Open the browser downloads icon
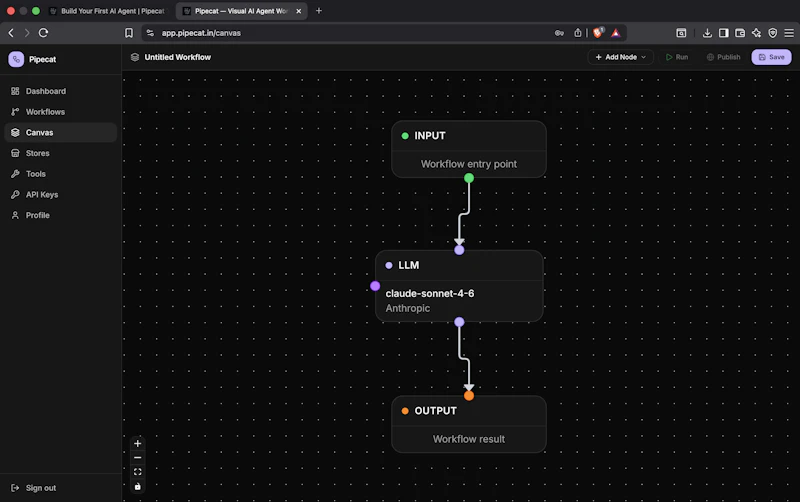 pos(707,33)
